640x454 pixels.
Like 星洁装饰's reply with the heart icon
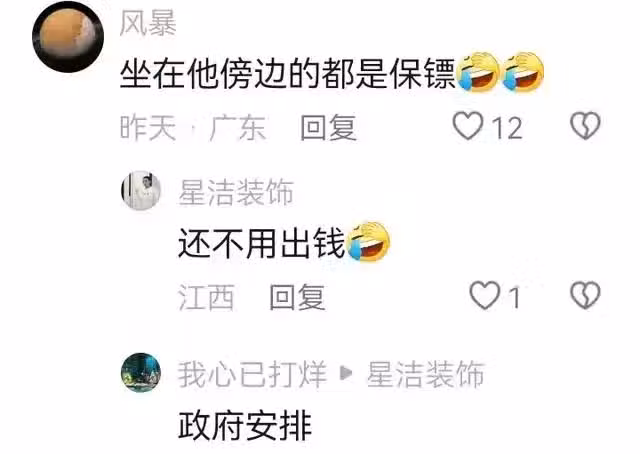485,295
